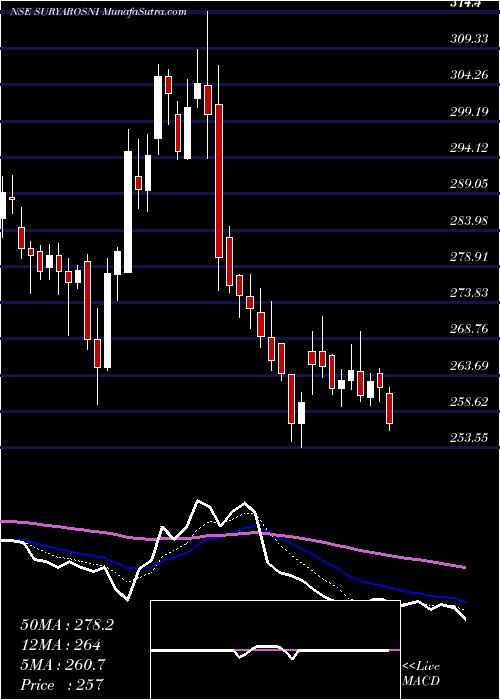Click the 12MA : 264 readout

(x=60, y=645)
